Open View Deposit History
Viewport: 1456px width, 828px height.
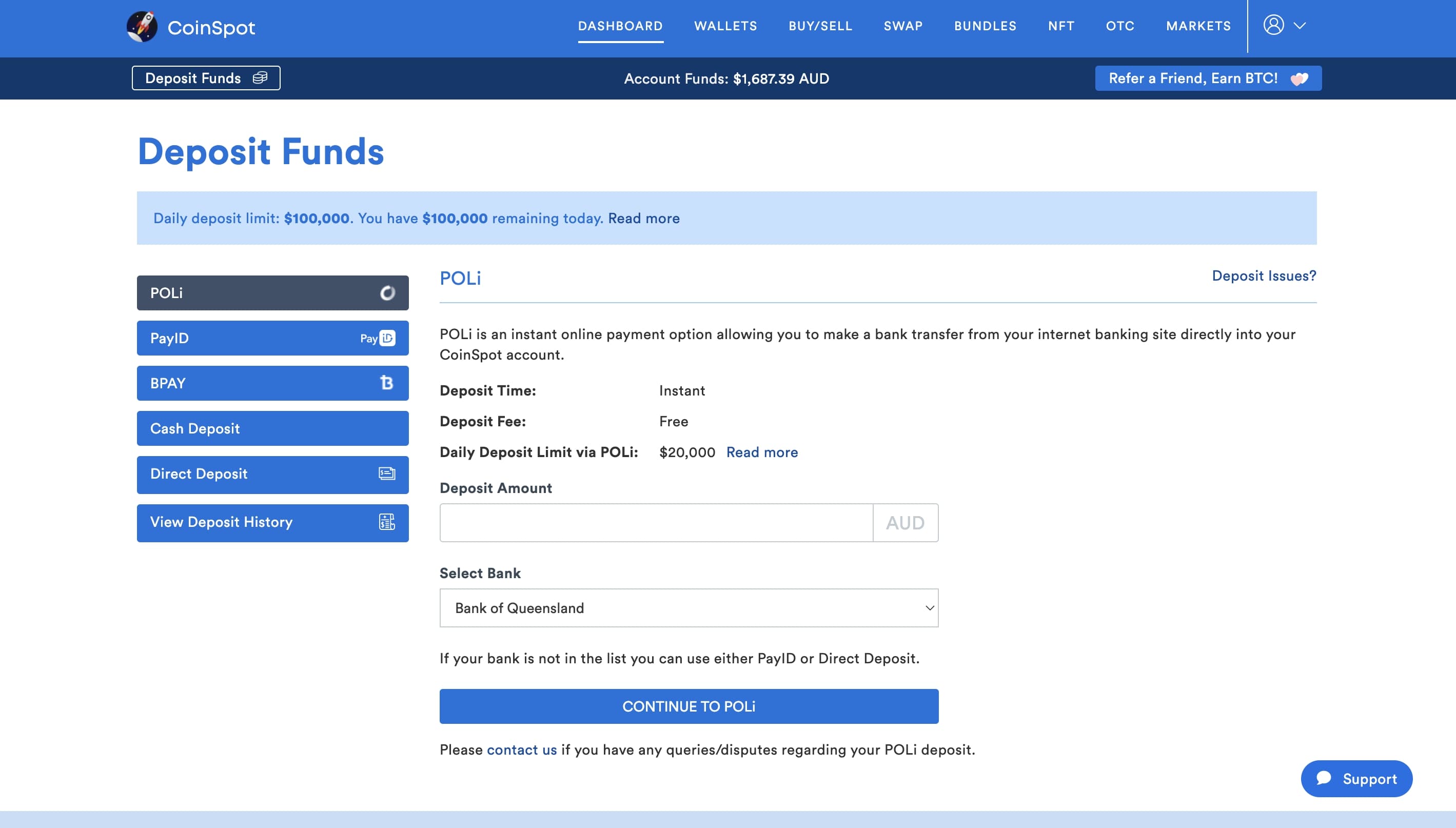click(x=272, y=523)
